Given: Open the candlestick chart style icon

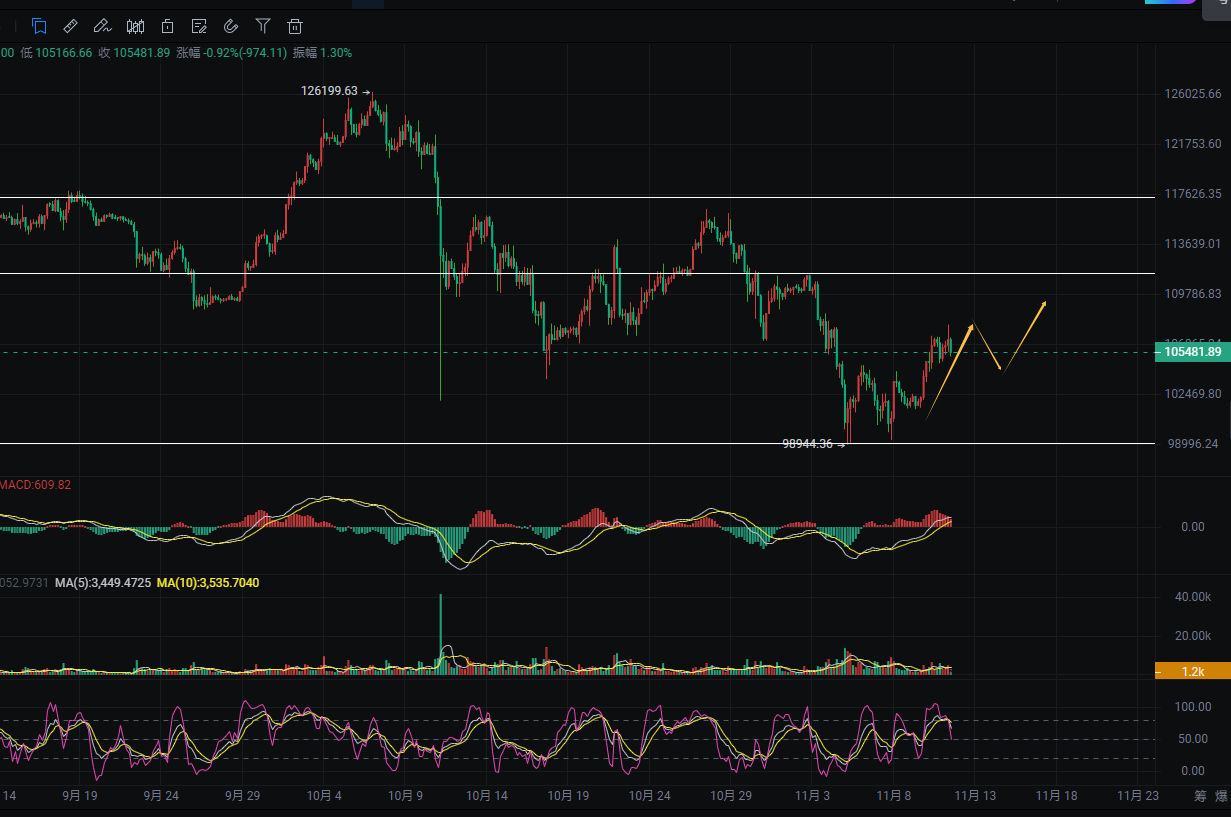Looking at the screenshot, I should 136,26.
